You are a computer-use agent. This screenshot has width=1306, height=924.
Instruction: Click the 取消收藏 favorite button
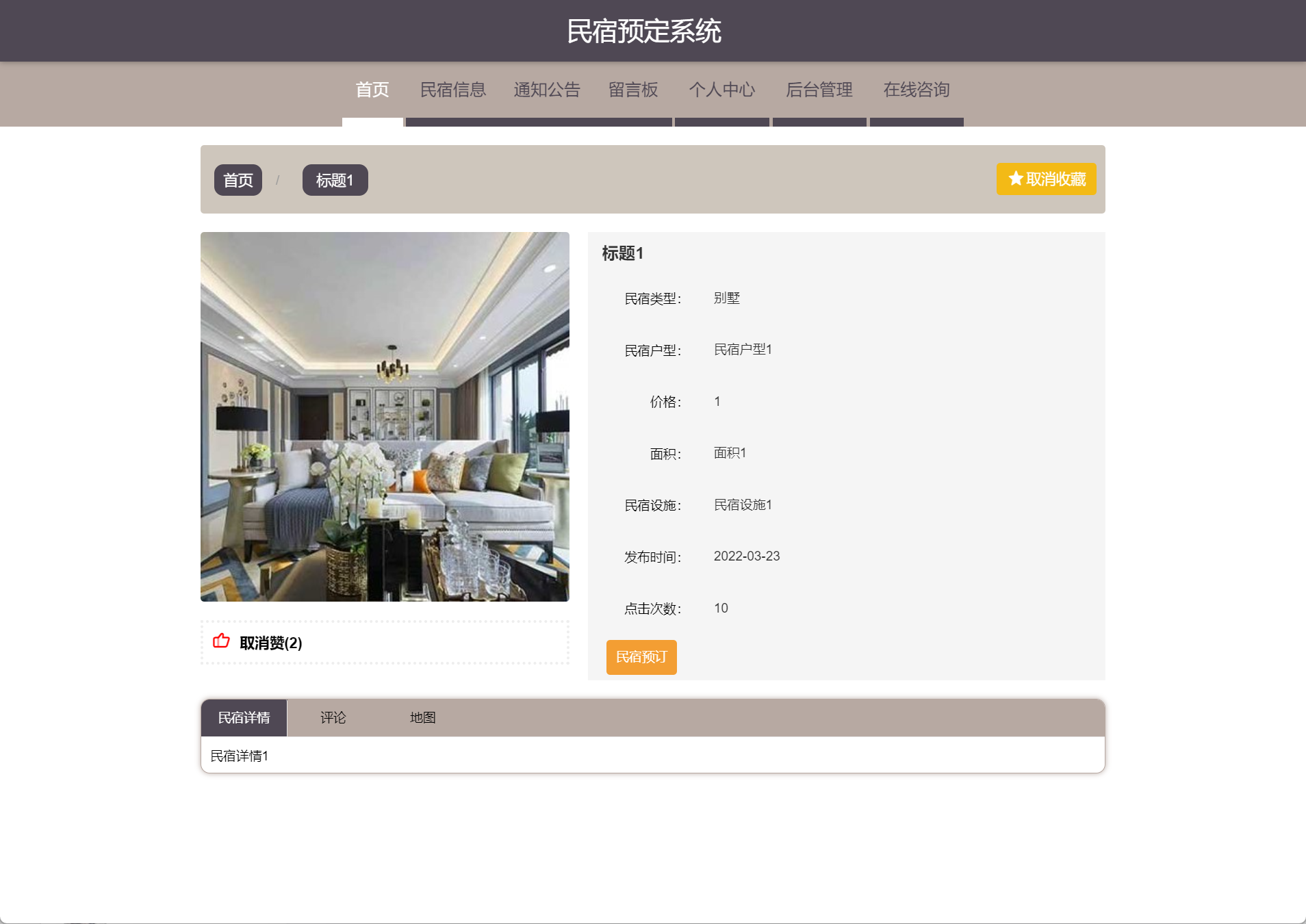tap(1046, 179)
